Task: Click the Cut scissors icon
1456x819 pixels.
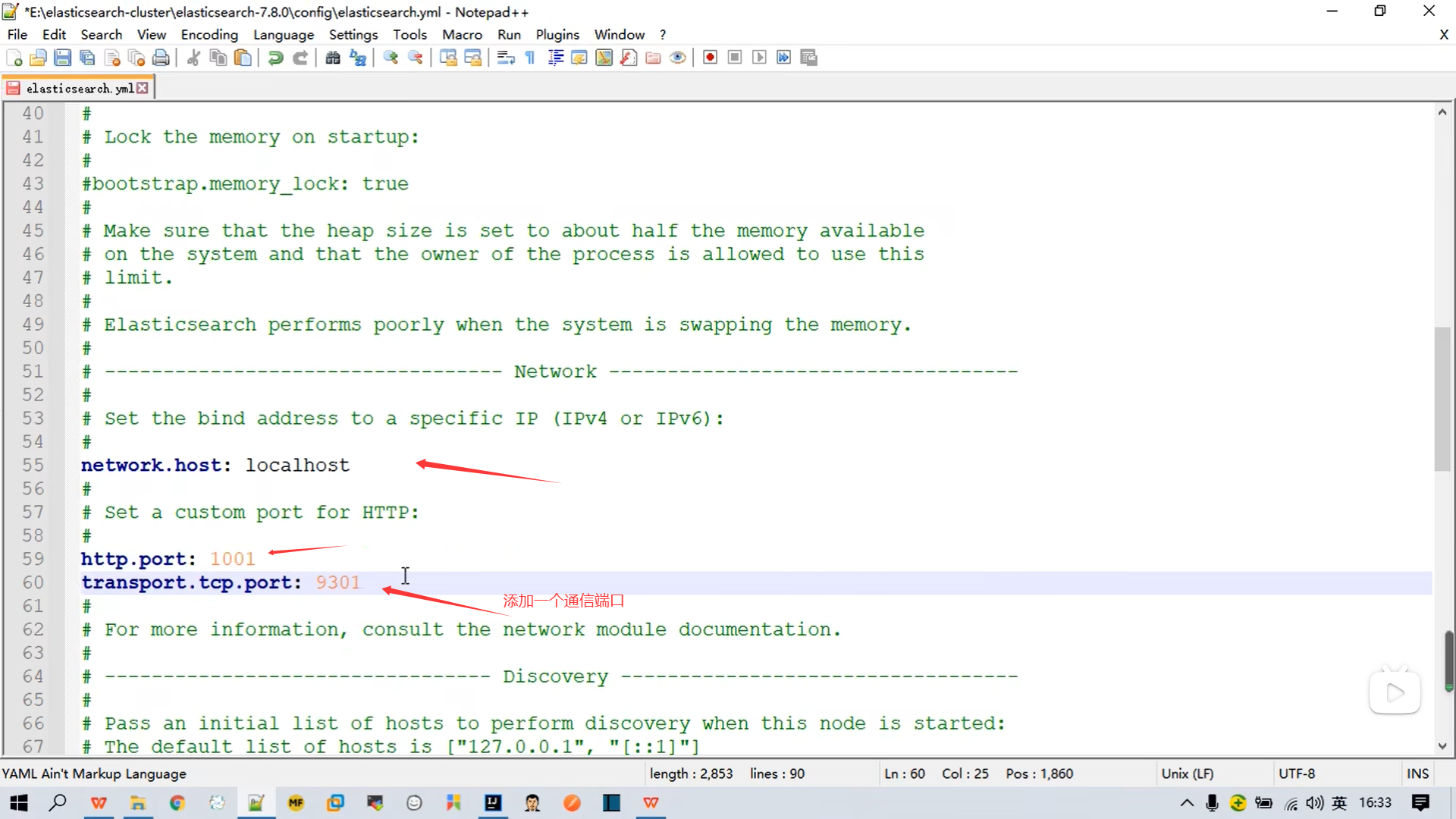Action: tap(193, 58)
